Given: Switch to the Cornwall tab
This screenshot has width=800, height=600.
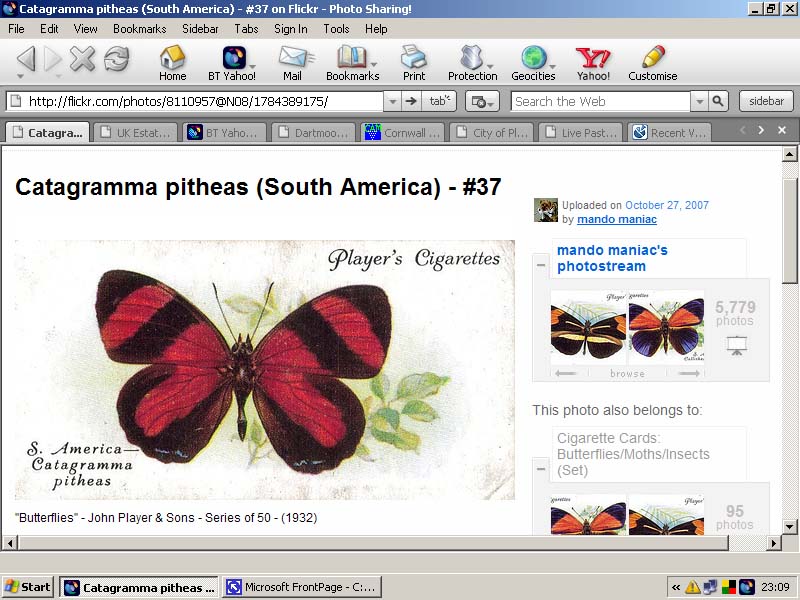Looking at the screenshot, I should (x=401, y=132).
